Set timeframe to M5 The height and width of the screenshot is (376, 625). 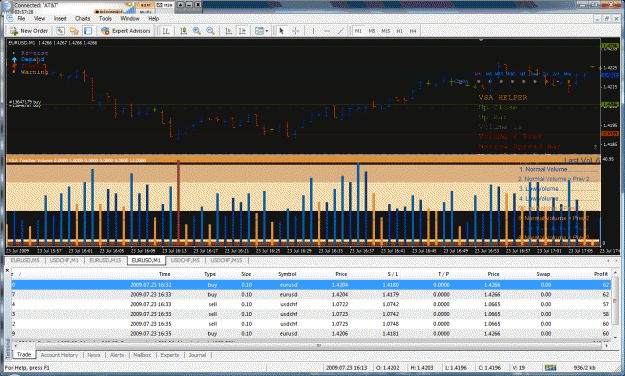click(x=371, y=31)
